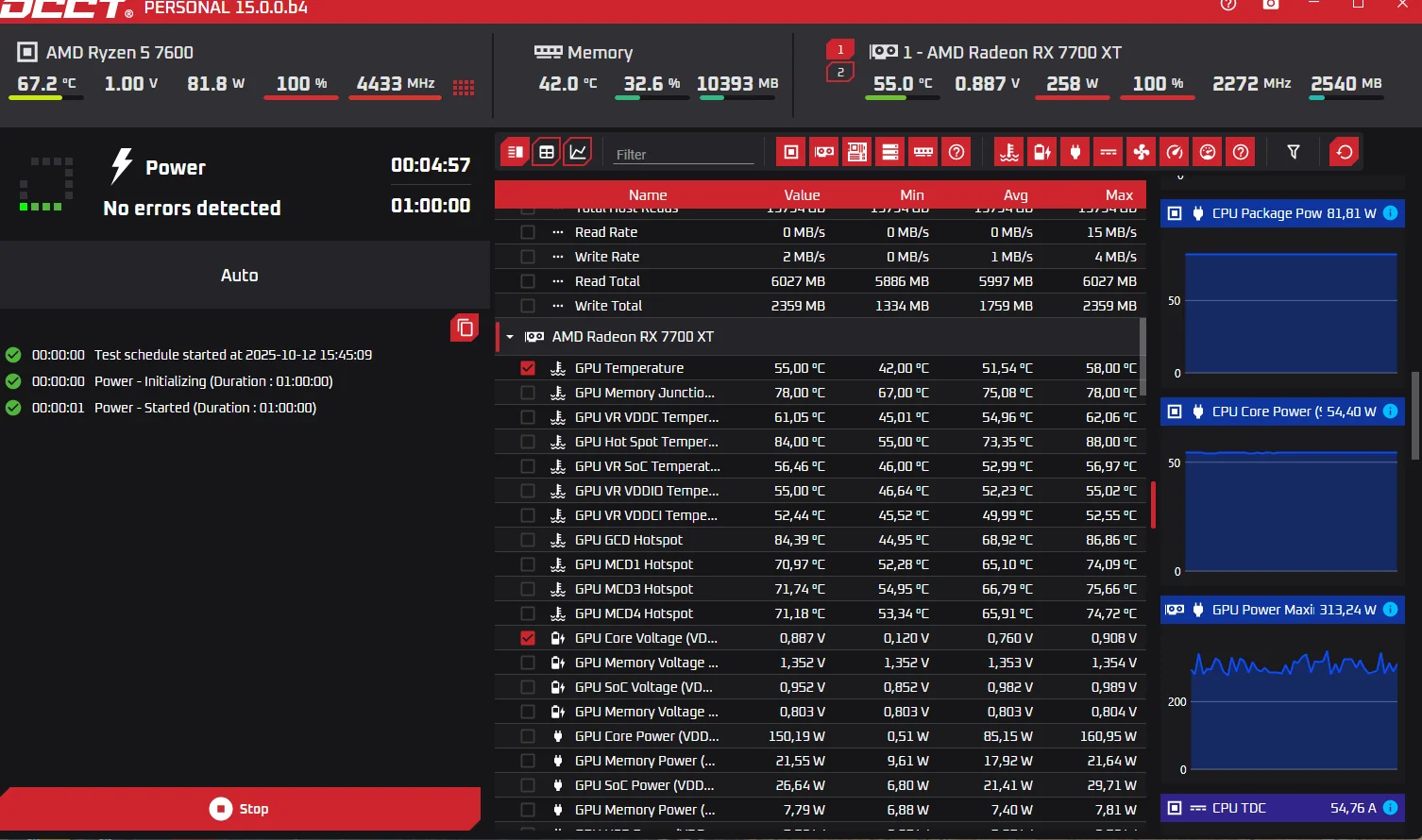The width and height of the screenshot is (1422, 840).
Task: Open help from title bar icon
Action: 1228,5
